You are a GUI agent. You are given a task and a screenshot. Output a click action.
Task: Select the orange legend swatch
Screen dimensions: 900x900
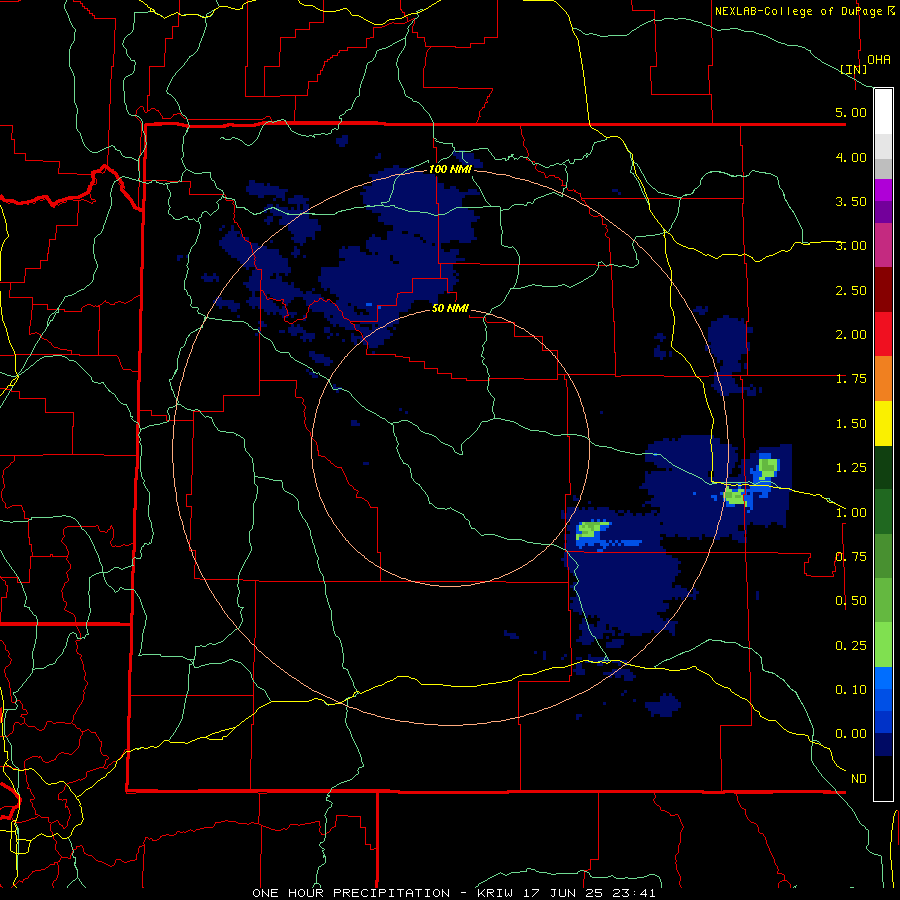pyautogui.click(x=883, y=379)
